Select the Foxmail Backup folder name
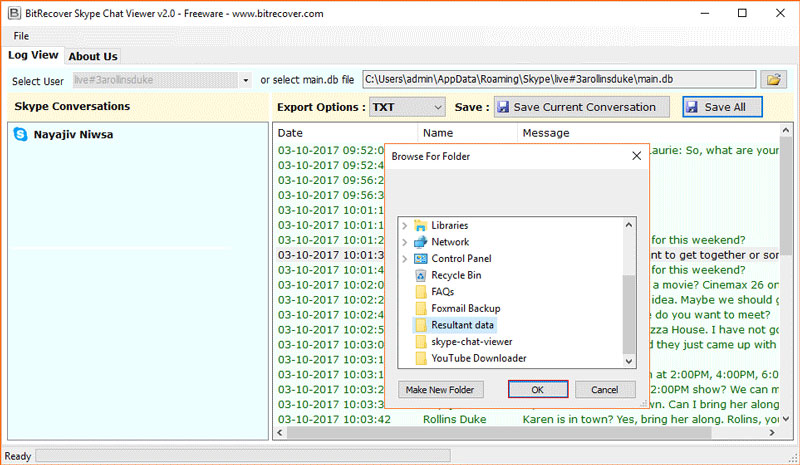Image resolution: width=800 pixels, height=465 pixels. click(466, 308)
